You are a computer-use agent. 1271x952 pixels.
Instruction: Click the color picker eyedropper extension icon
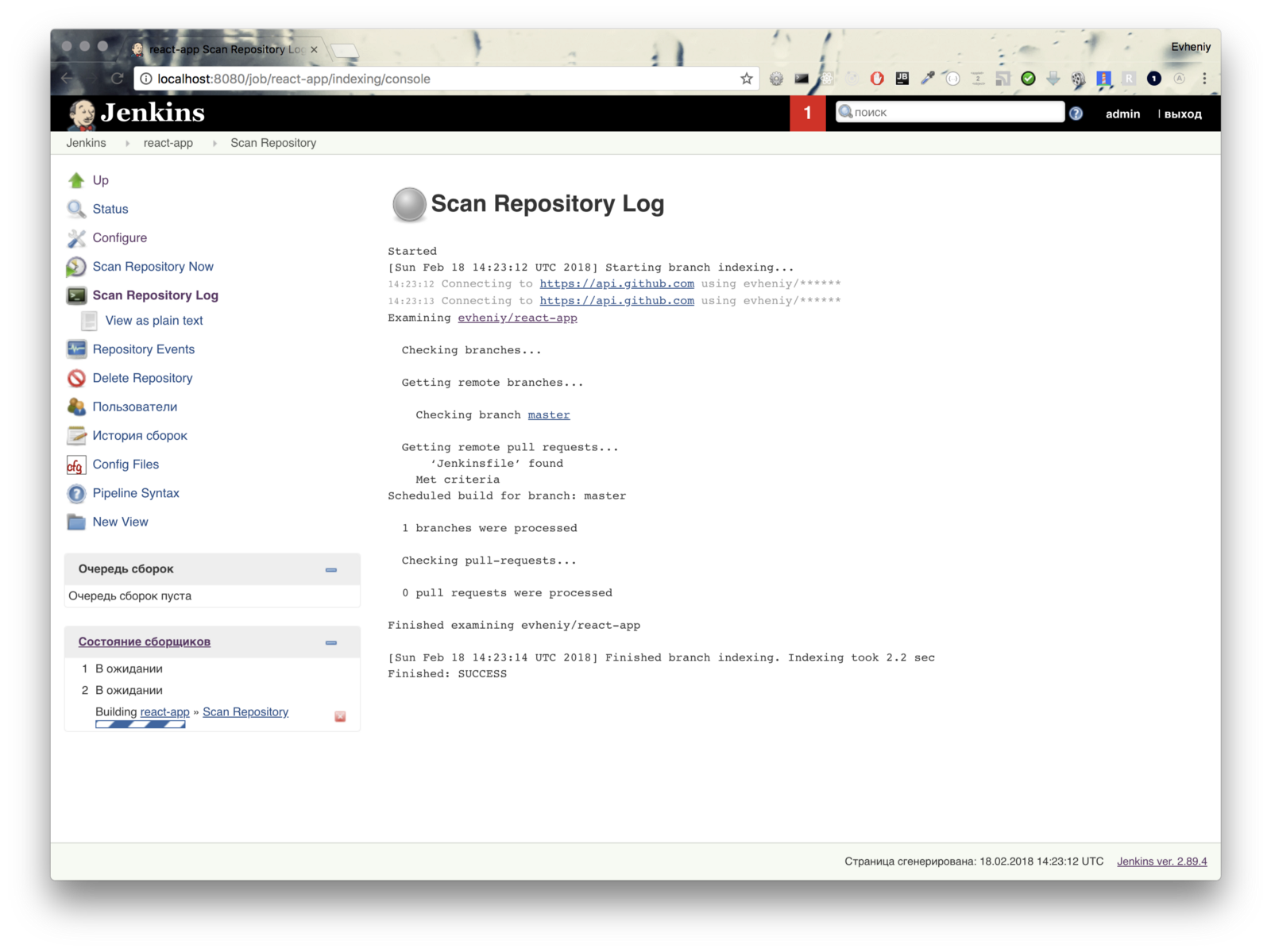927,78
